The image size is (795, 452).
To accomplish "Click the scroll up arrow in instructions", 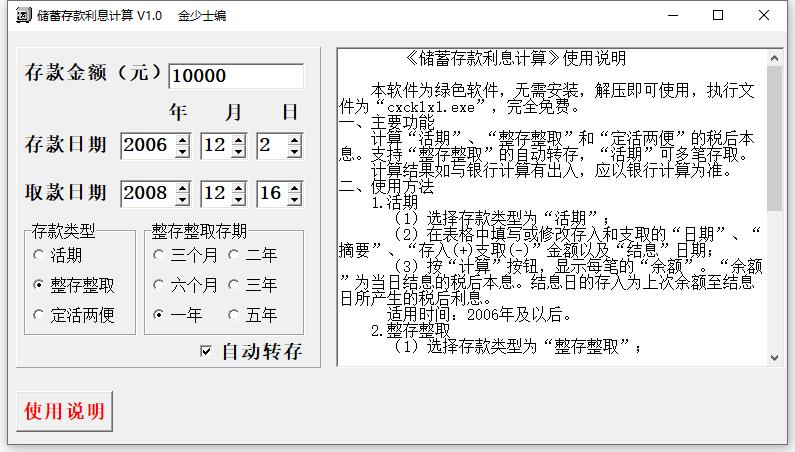I will click(774, 58).
